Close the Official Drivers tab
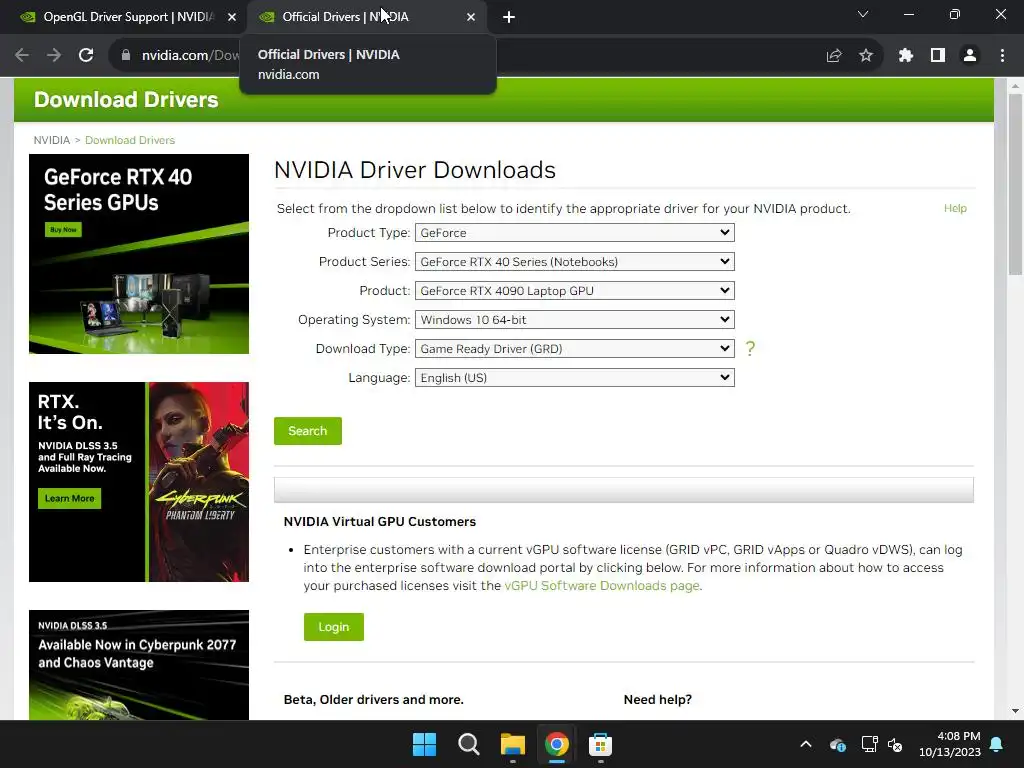This screenshot has width=1024, height=768. [471, 17]
